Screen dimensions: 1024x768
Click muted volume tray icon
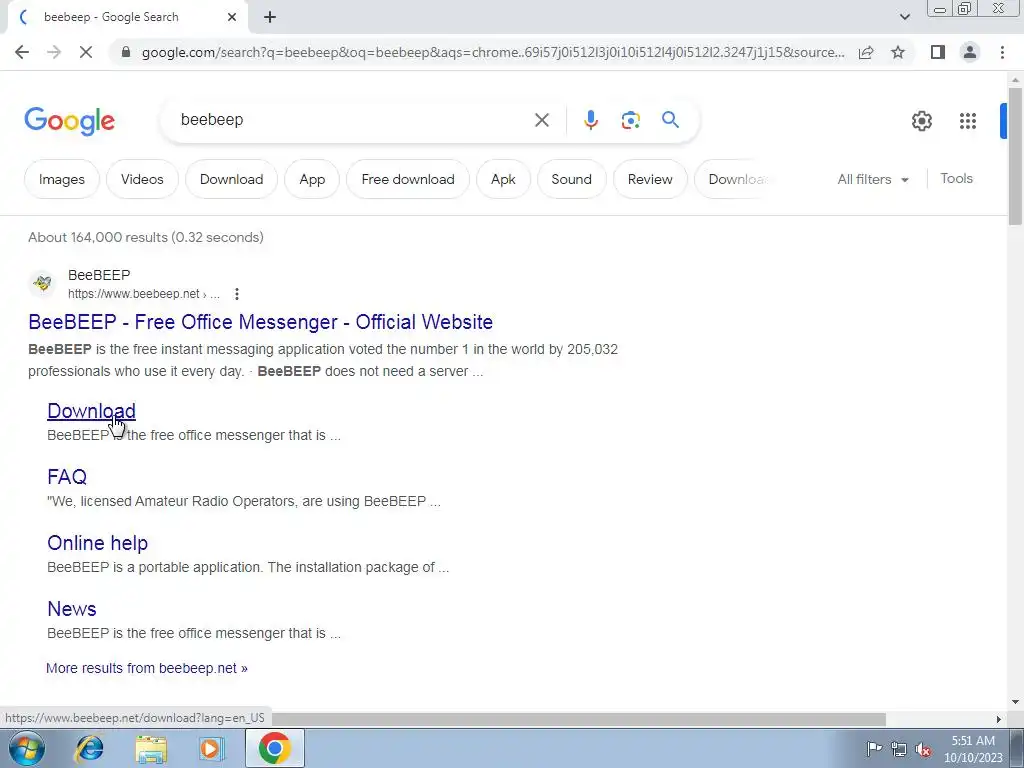[x=923, y=749]
